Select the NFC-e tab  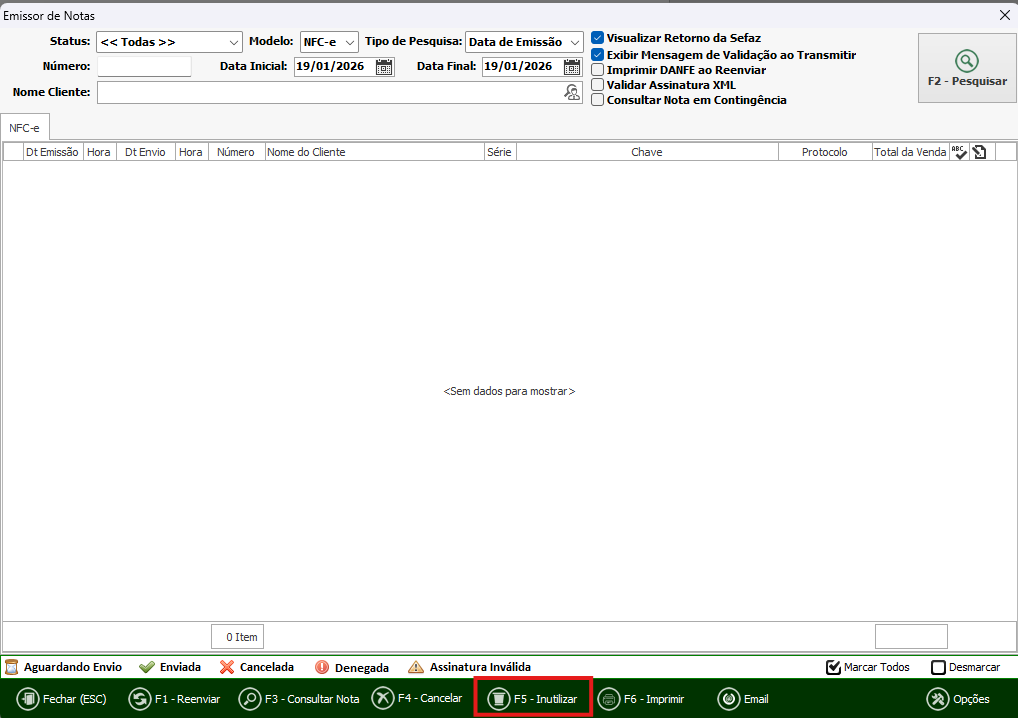pyautogui.click(x=25, y=128)
